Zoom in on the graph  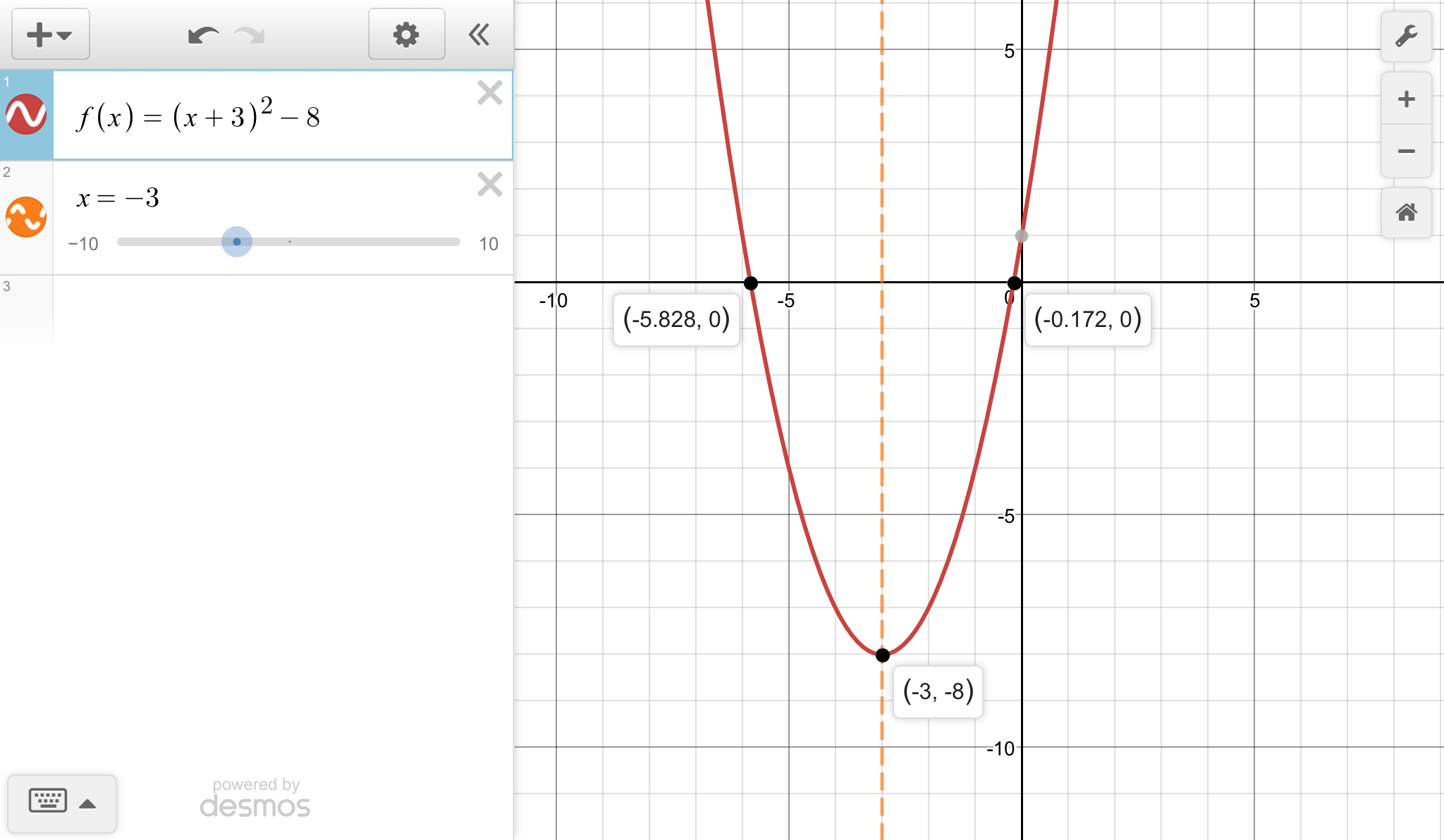pos(1406,99)
